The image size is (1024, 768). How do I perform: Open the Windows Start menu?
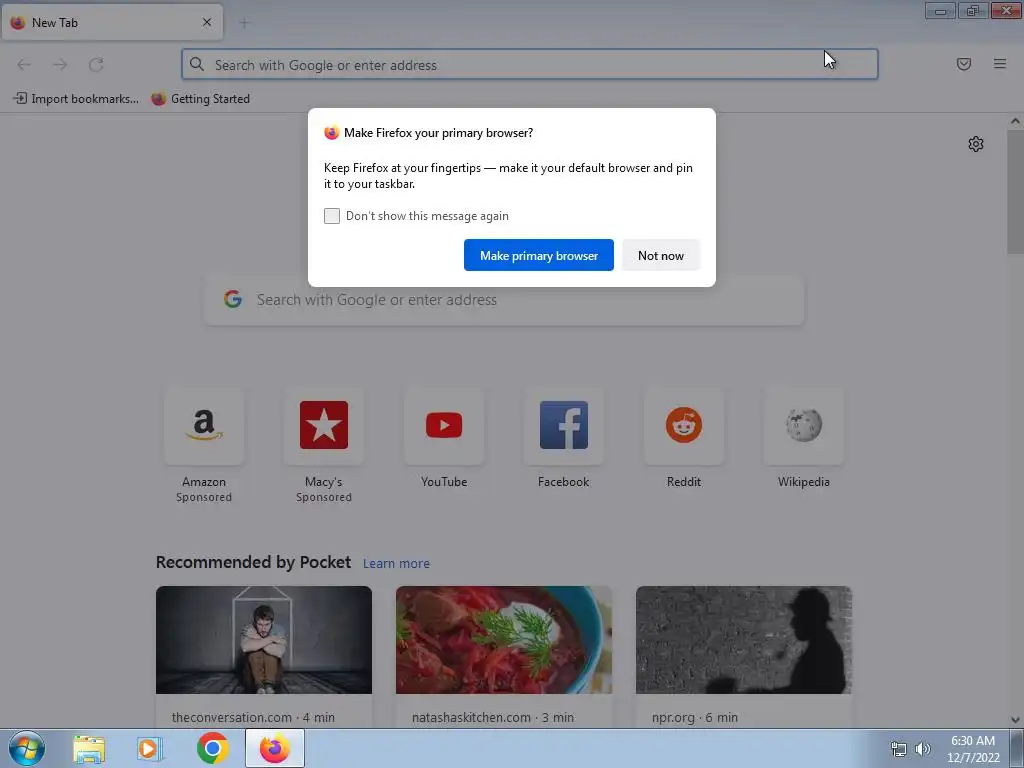[x=27, y=748]
